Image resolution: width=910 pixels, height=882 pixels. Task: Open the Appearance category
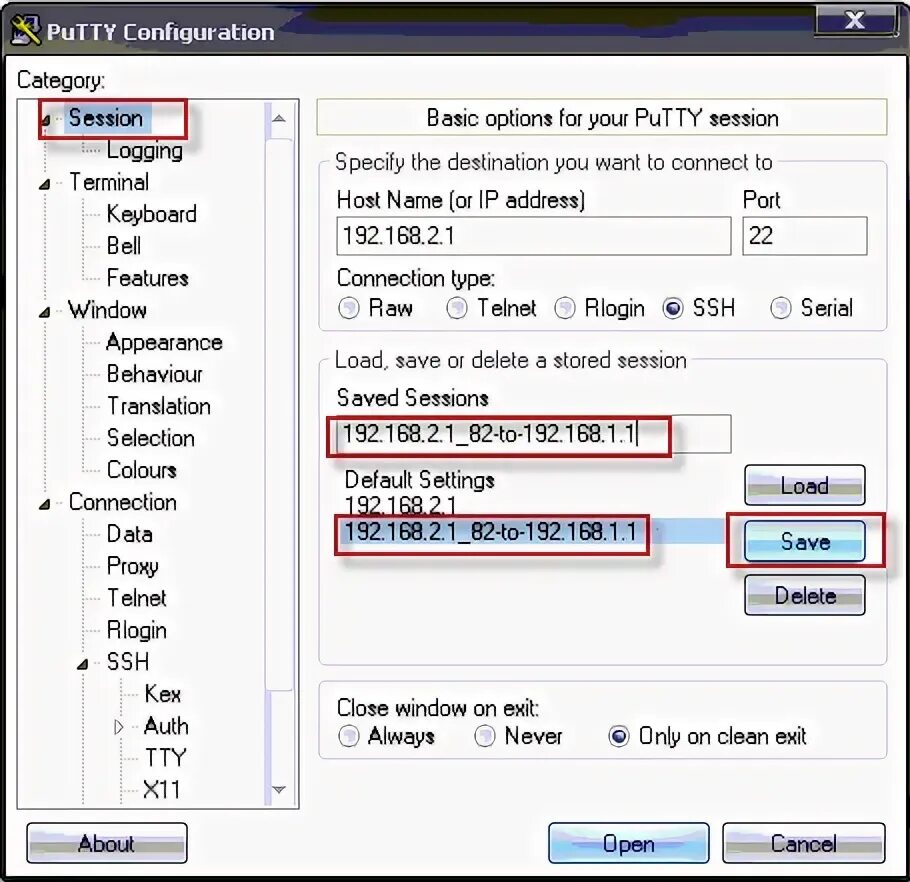164,342
